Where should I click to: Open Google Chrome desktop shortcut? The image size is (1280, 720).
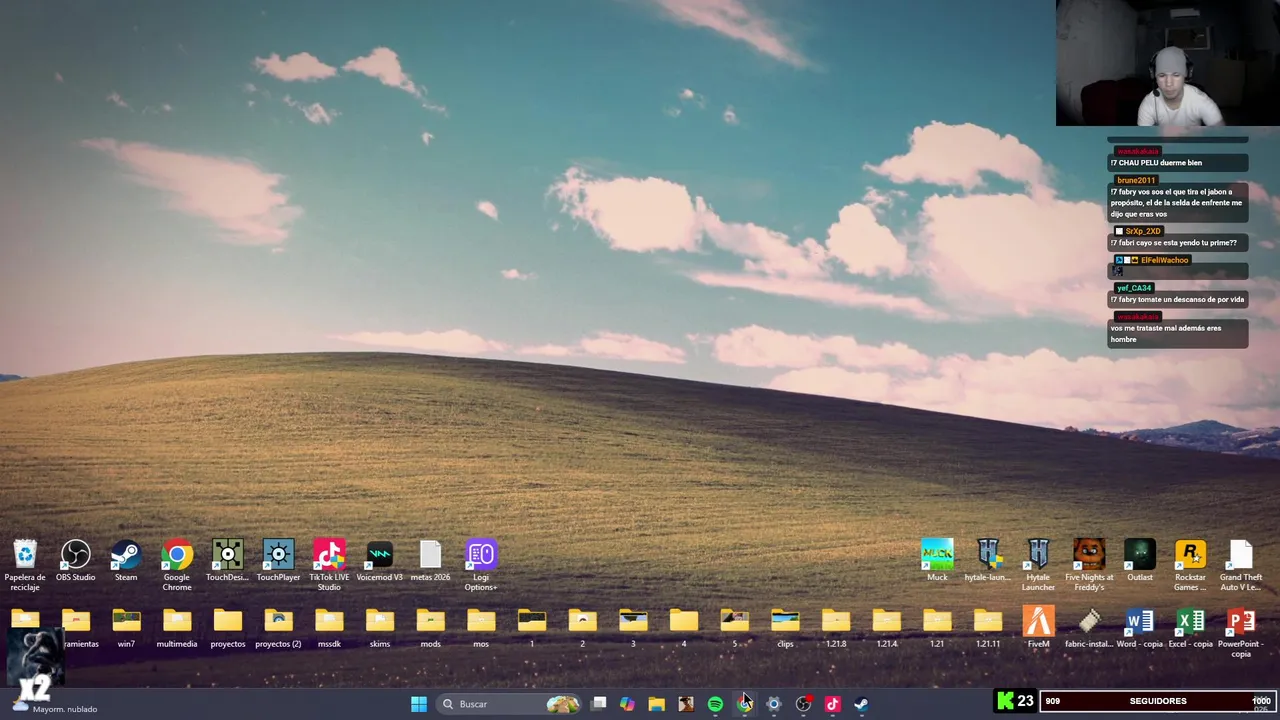(177, 565)
